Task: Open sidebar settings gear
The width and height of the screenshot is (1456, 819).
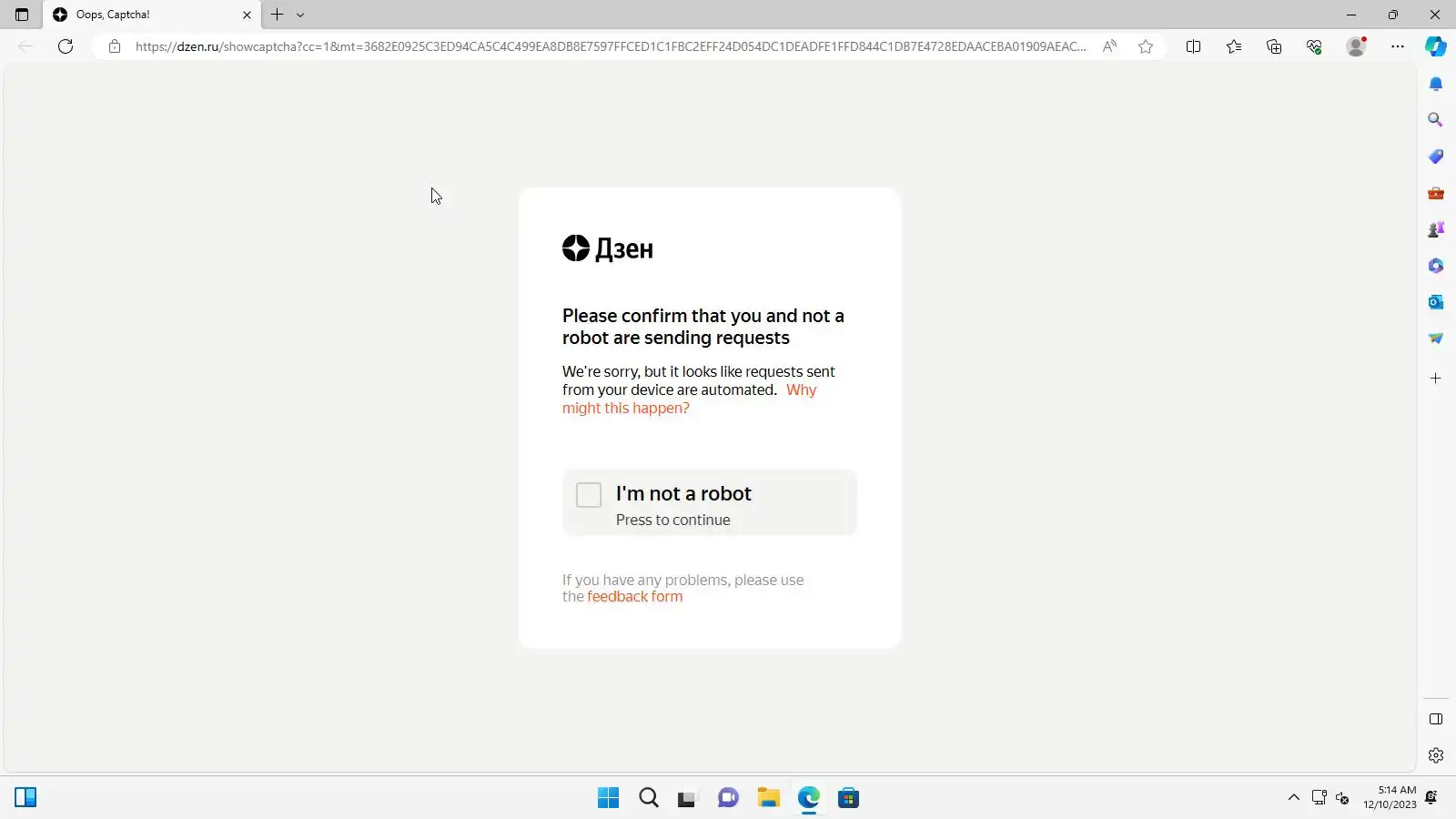Action: 1436,755
